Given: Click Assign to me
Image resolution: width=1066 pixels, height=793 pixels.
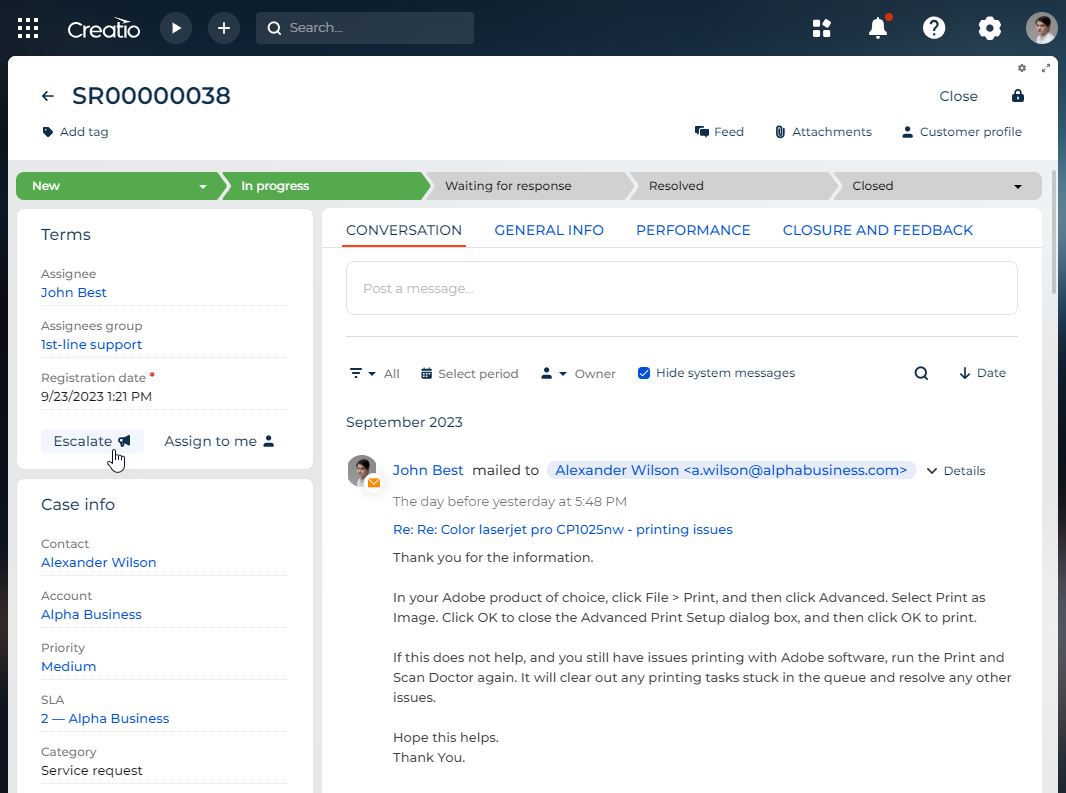Looking at the screenshot, I should tap(219, 441).
